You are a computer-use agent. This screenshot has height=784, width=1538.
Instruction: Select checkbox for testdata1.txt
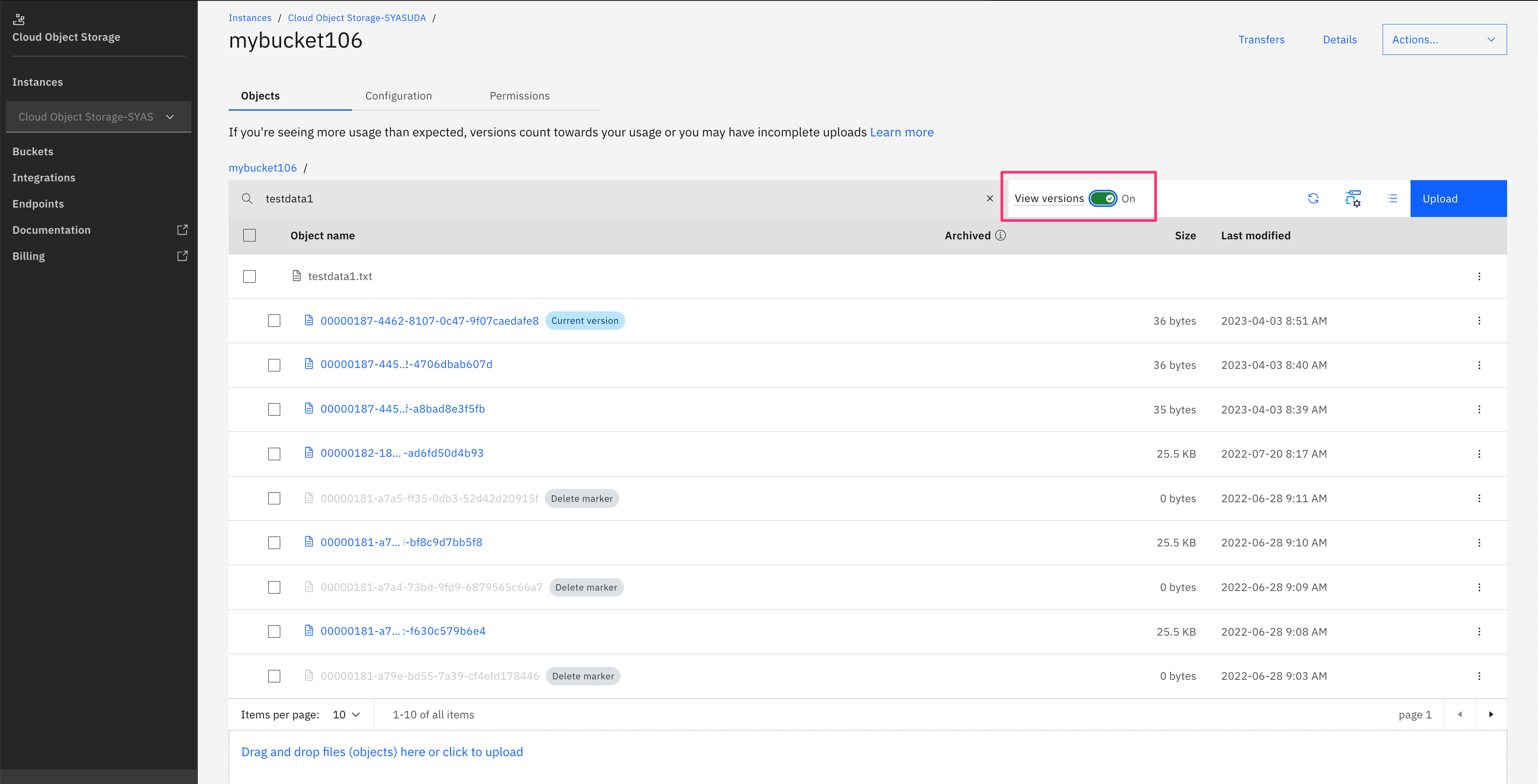250,276
